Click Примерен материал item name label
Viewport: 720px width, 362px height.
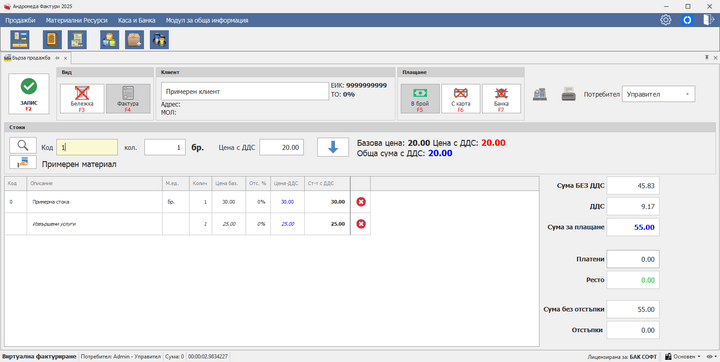tap(79, 164)
